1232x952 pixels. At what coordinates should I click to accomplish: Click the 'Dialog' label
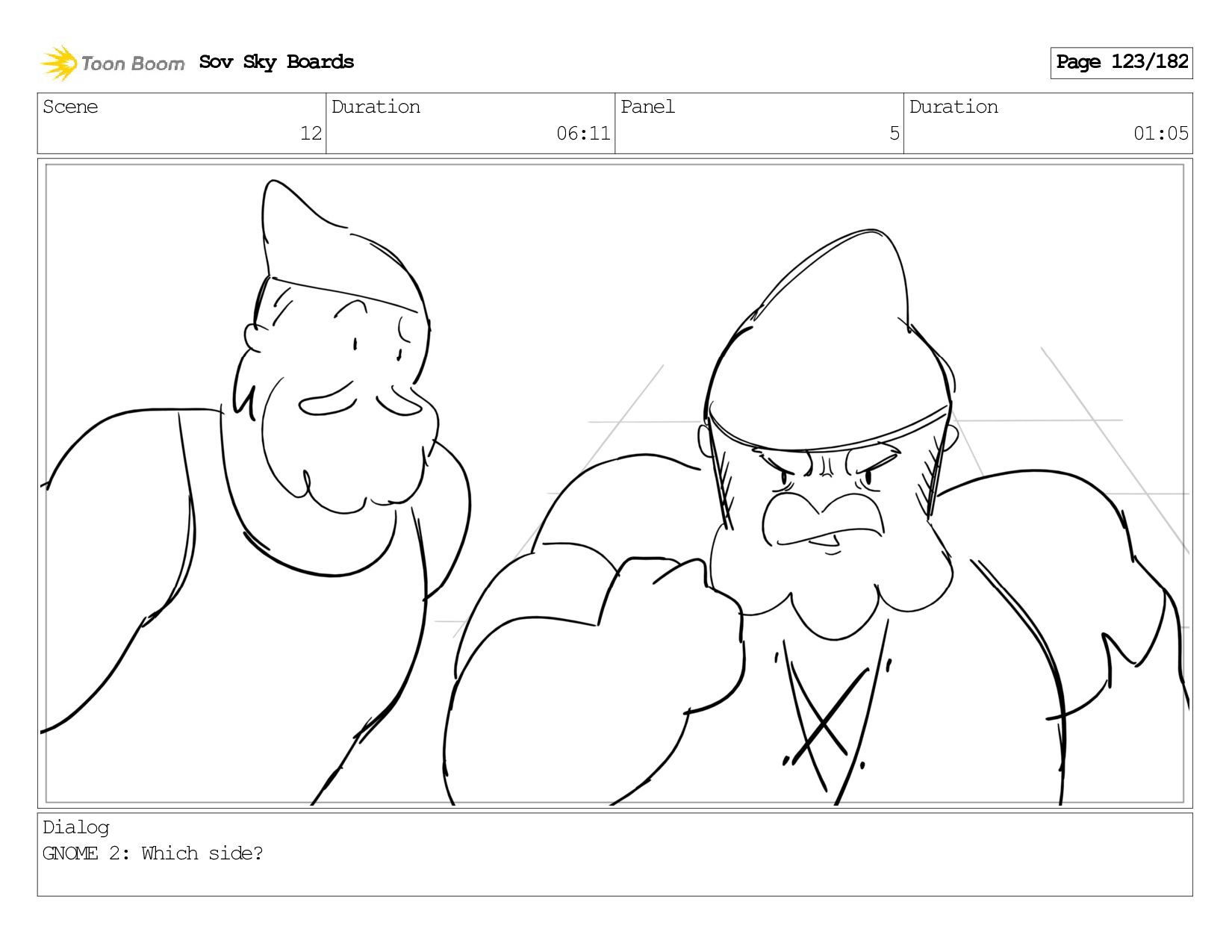pos(76,827)
